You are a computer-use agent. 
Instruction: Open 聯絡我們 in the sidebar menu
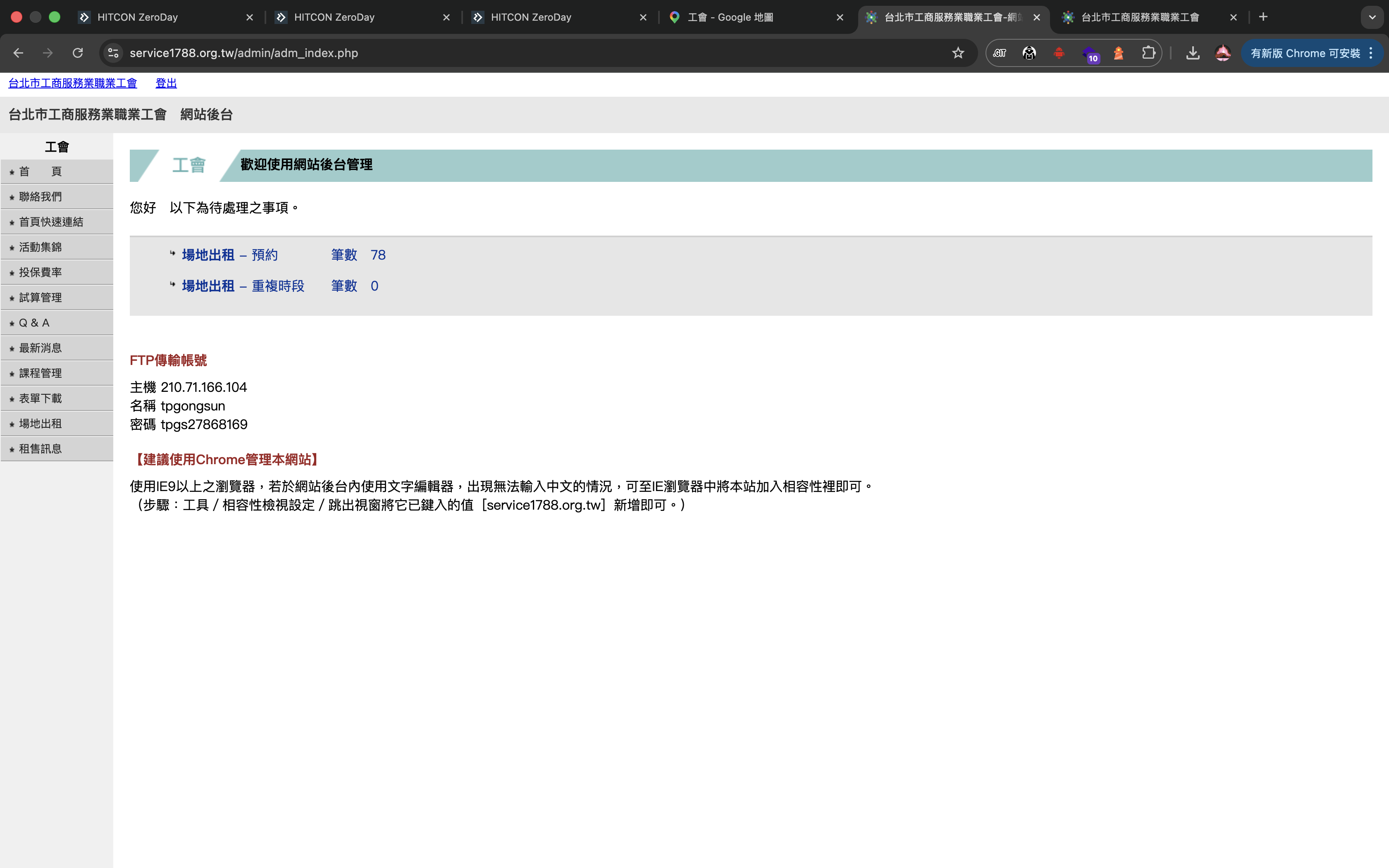[57, 197]
